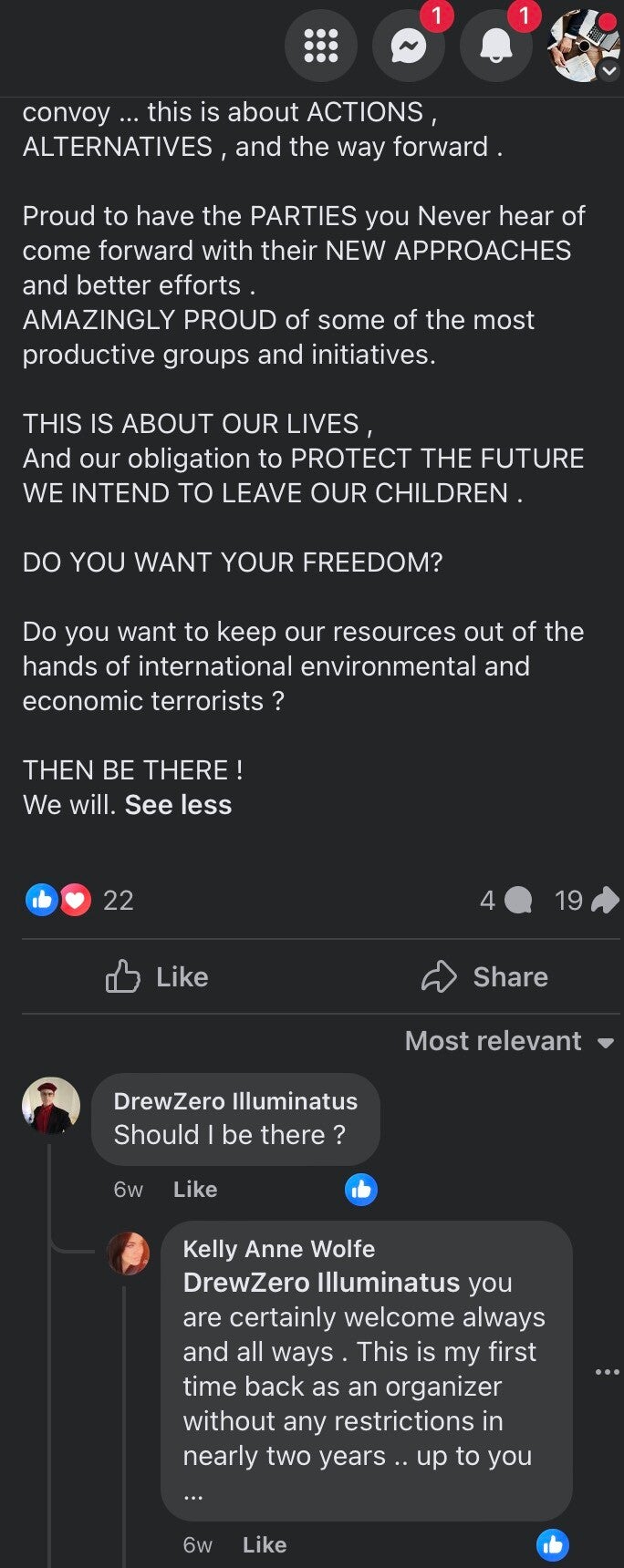
Task: Open Messenger chat icon
Action: tap(408, 45)
